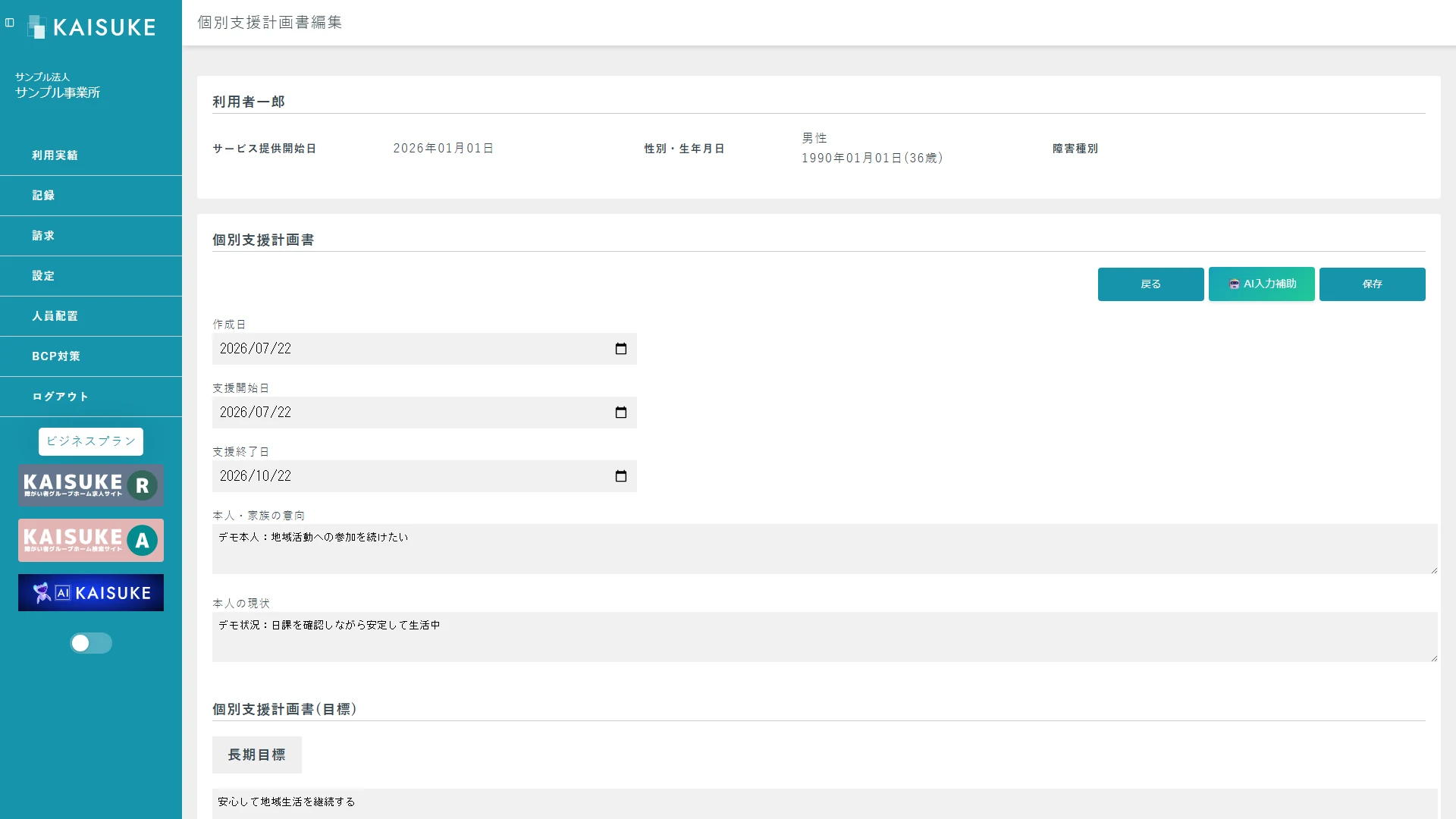Open the 記録 menu
This screenshot has height=819, width=1456.
[91, 196]
